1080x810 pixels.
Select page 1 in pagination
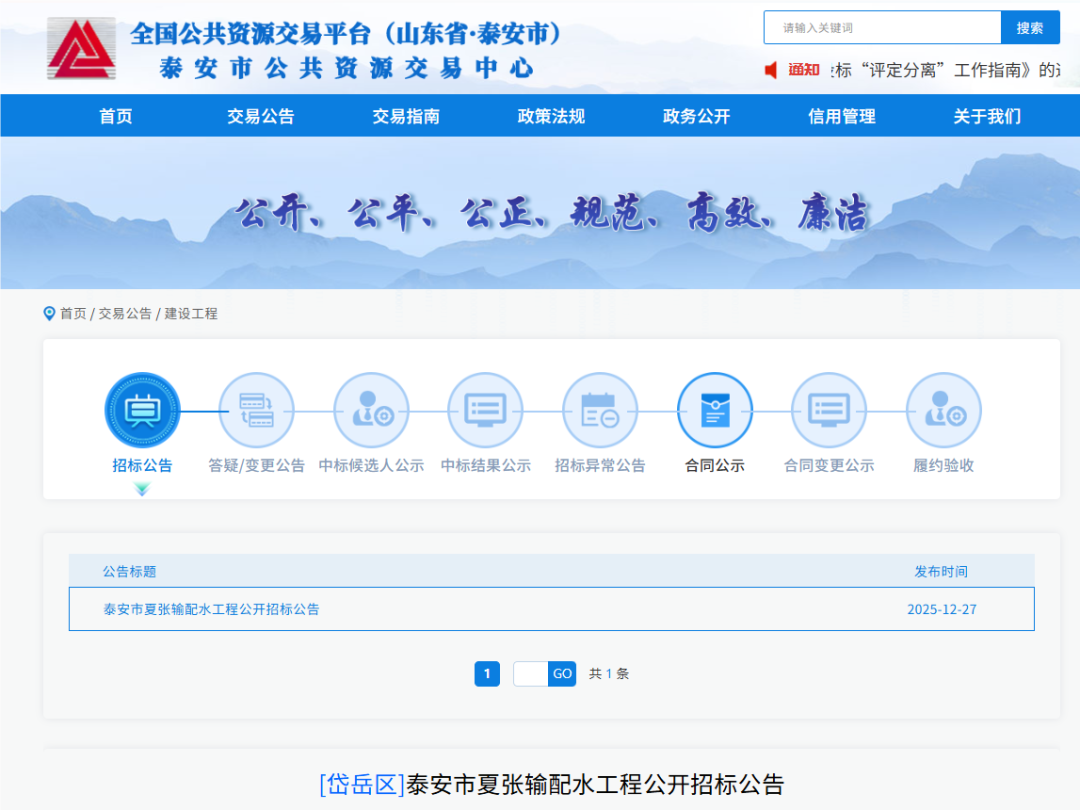point(487,674)
